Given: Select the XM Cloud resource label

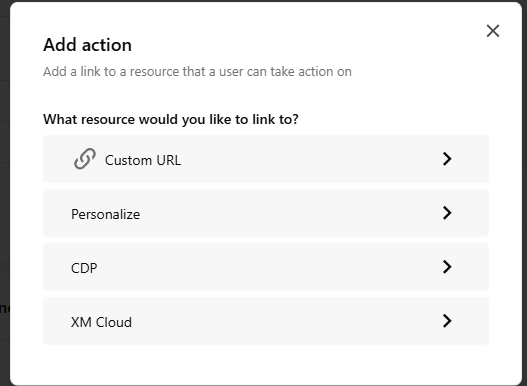Looking at the screenshot, I should (101, 322).
